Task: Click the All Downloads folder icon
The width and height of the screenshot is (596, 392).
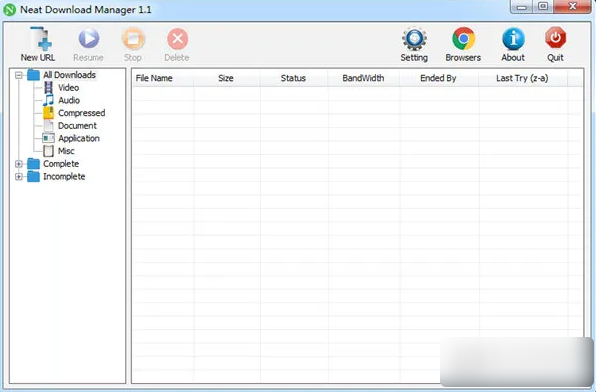Action: pos(33,75)
